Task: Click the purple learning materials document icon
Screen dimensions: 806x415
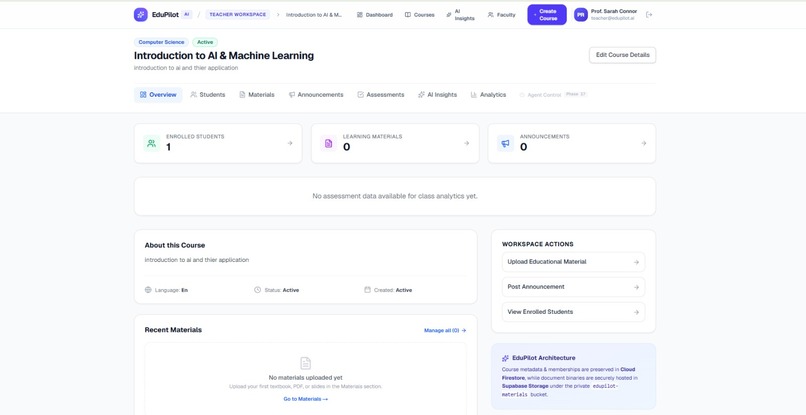Action: pyautogui.click(x=328, y=143)
